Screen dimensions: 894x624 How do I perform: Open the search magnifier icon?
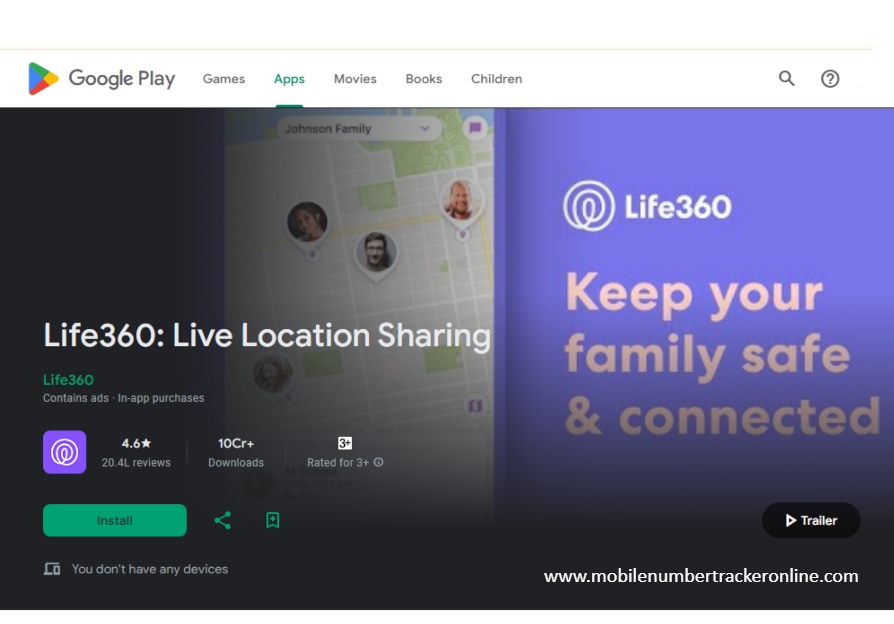point(787,79)
